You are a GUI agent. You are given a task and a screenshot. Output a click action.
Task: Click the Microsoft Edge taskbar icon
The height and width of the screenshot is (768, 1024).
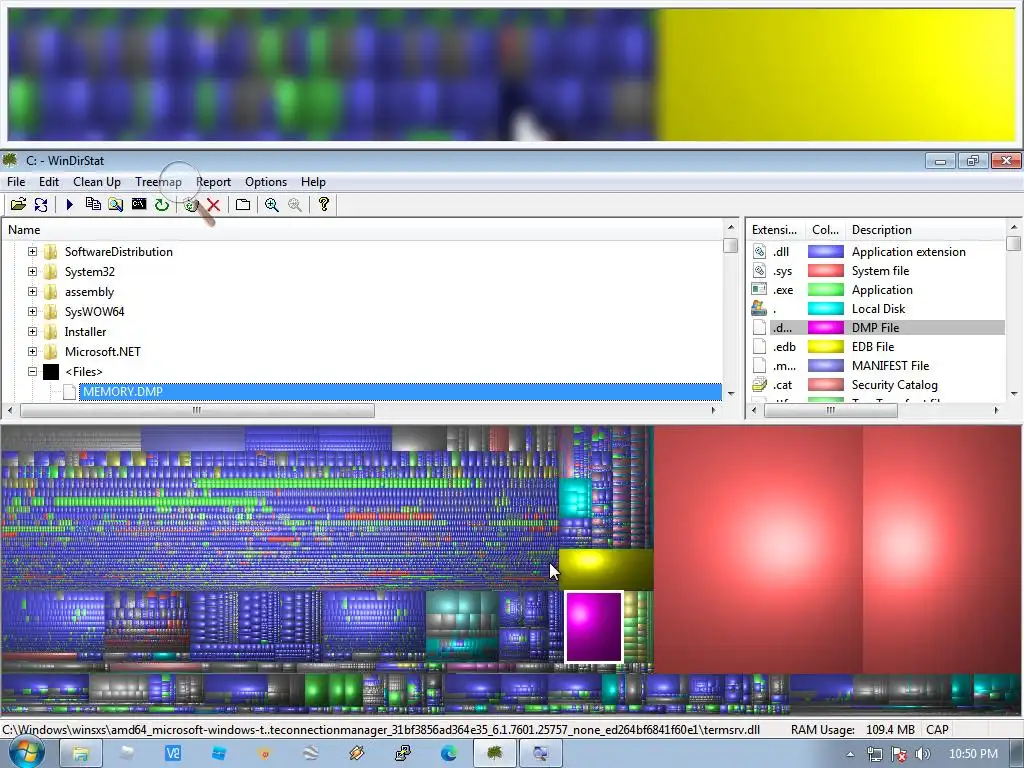pyautogui.click(x=449, y=754)
